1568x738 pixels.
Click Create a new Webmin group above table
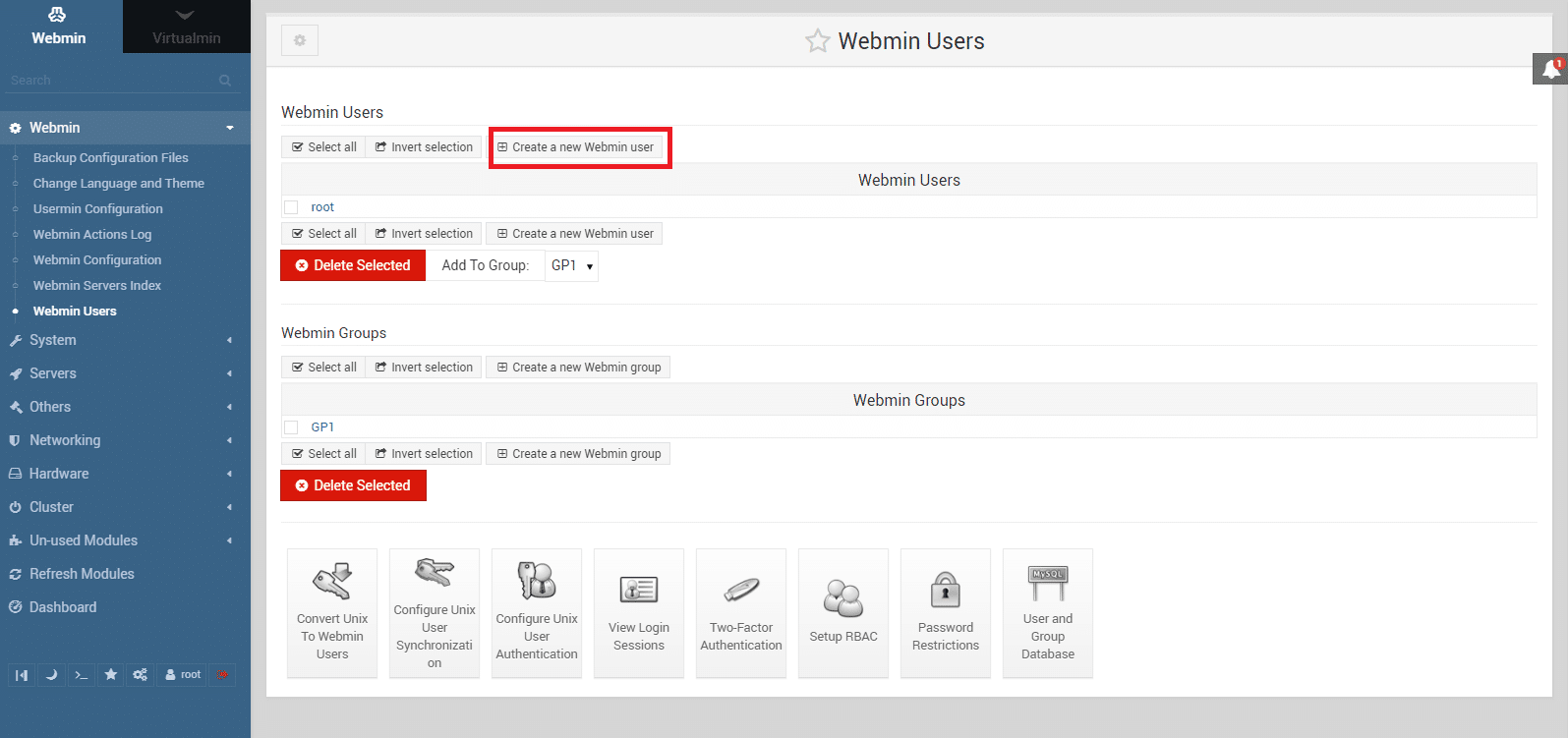pos(578,368)
